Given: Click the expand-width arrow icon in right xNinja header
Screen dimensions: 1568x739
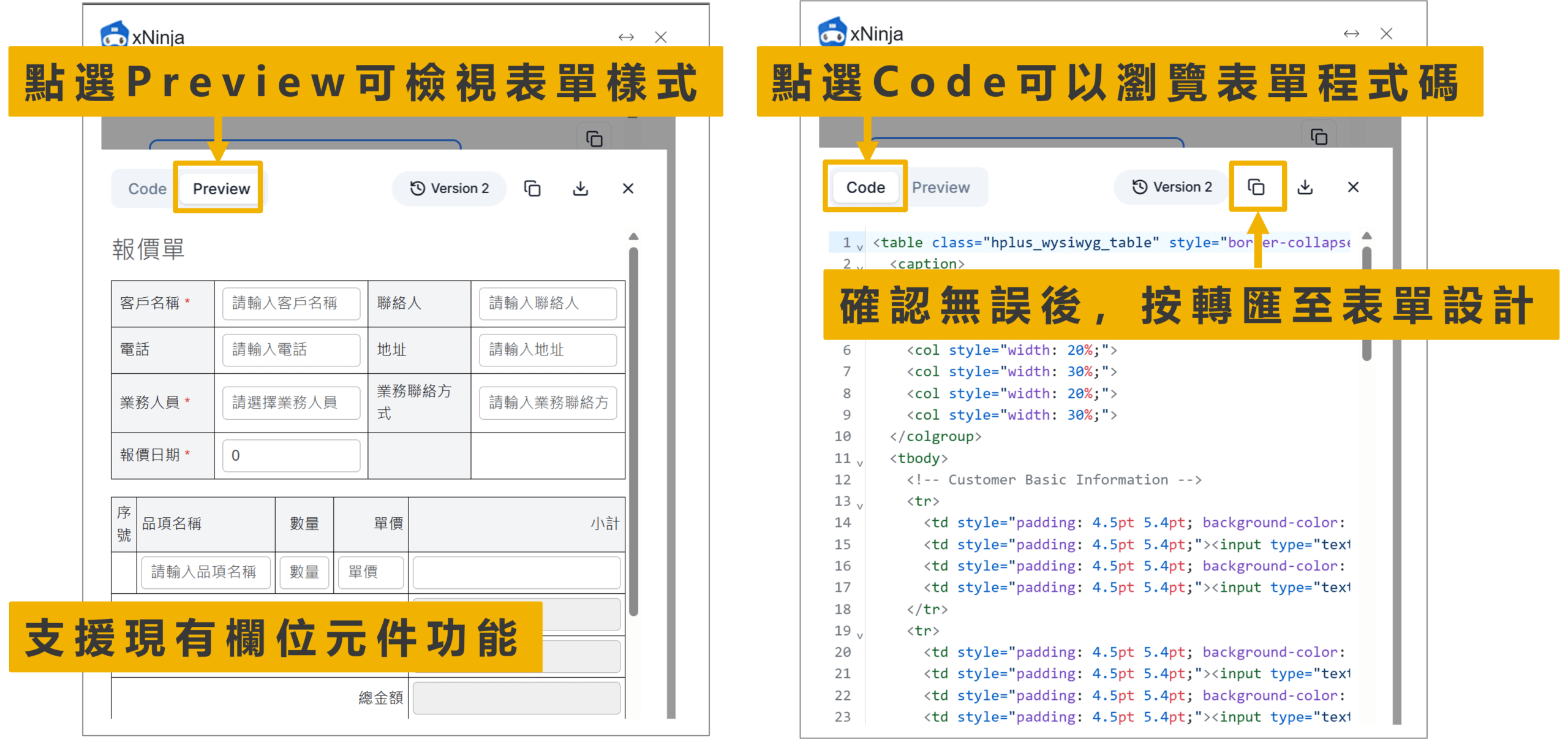Looking at the screenshot, I should click(1351, 34).
